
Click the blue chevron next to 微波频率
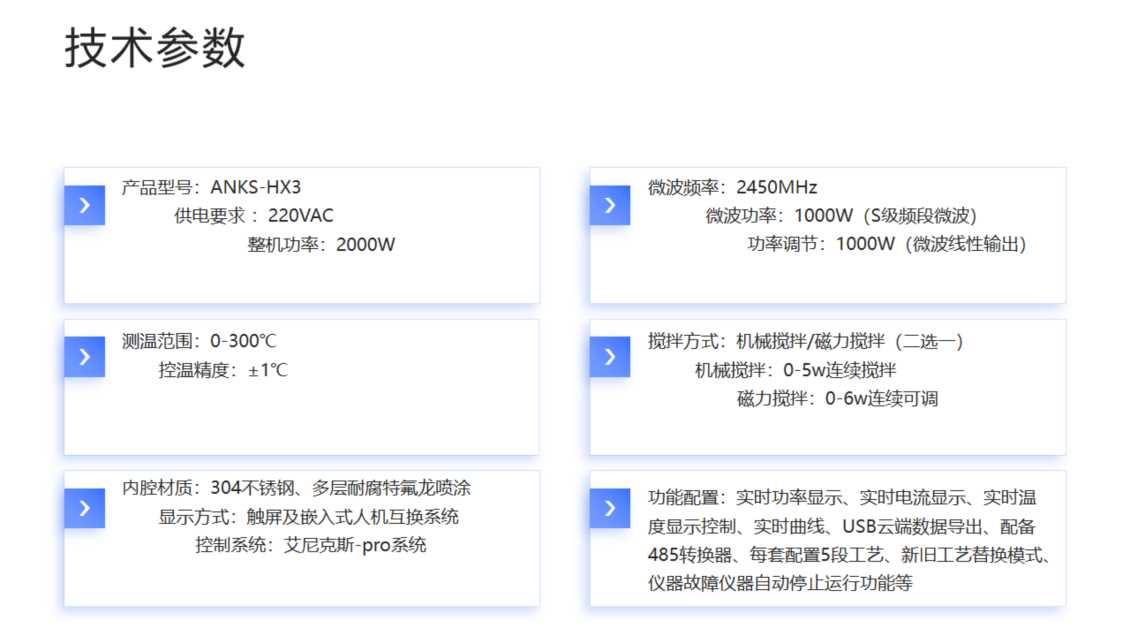610,205
